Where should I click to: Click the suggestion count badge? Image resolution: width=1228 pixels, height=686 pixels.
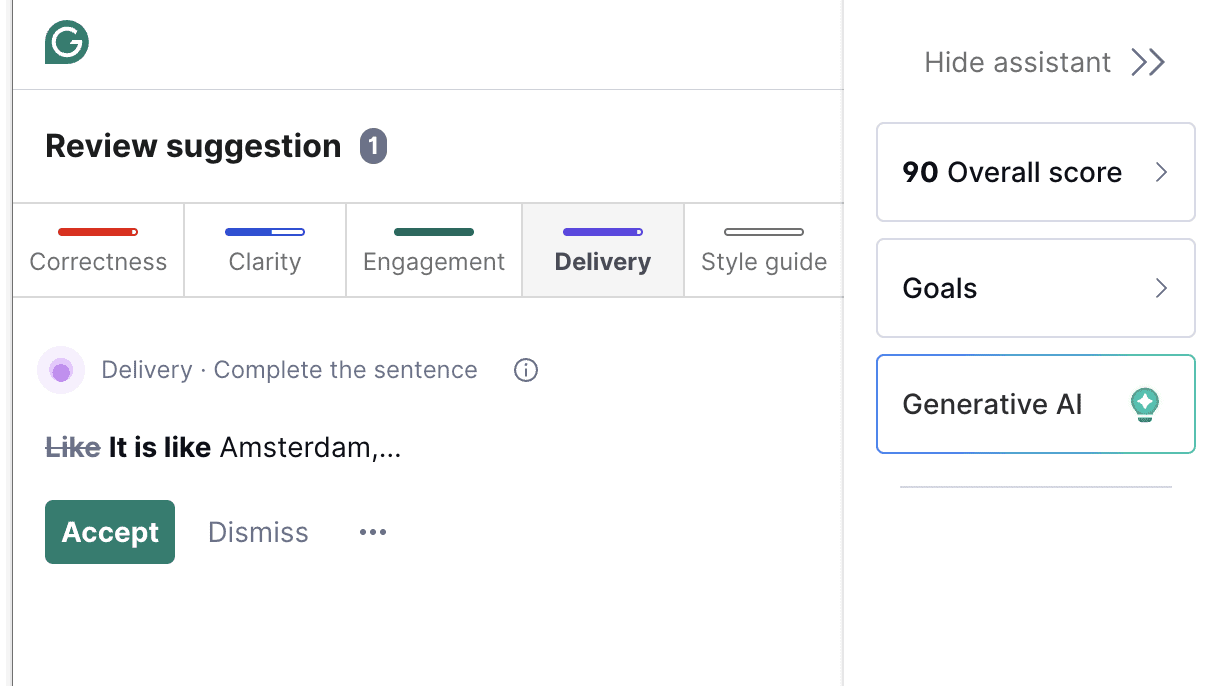373,146
